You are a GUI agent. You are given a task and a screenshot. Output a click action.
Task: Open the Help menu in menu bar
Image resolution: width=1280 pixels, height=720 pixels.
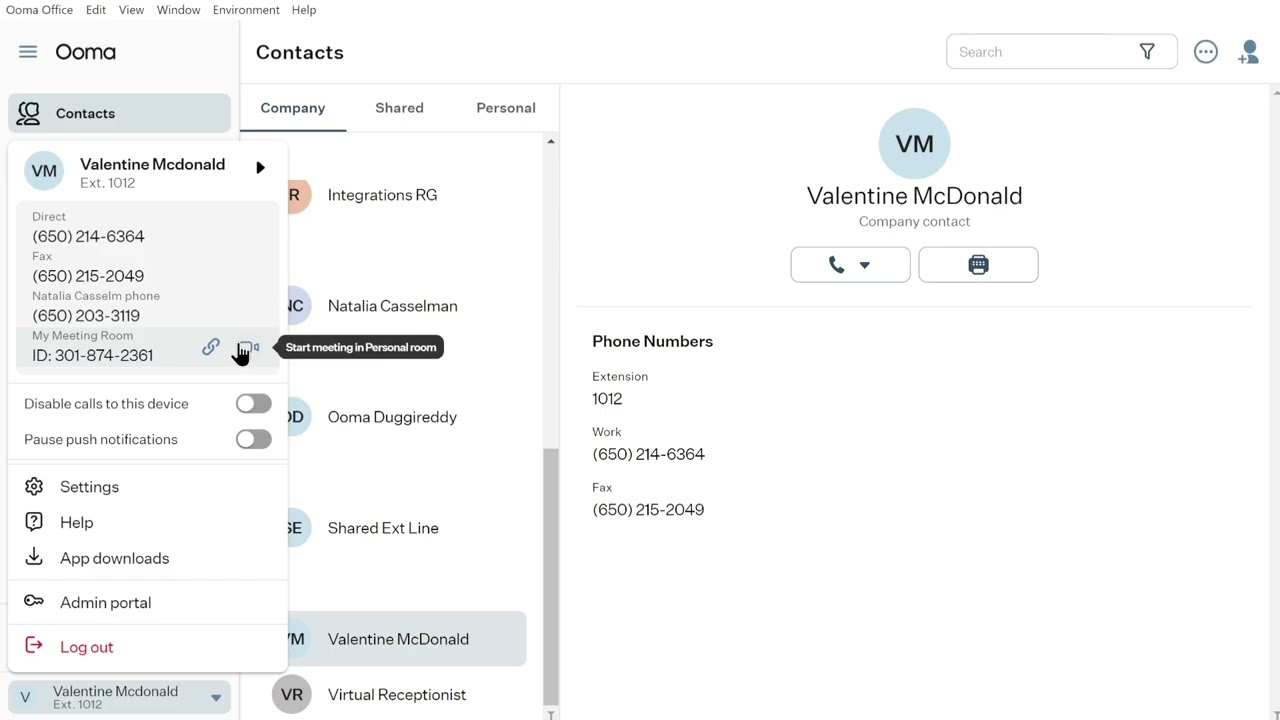[304, 10]
